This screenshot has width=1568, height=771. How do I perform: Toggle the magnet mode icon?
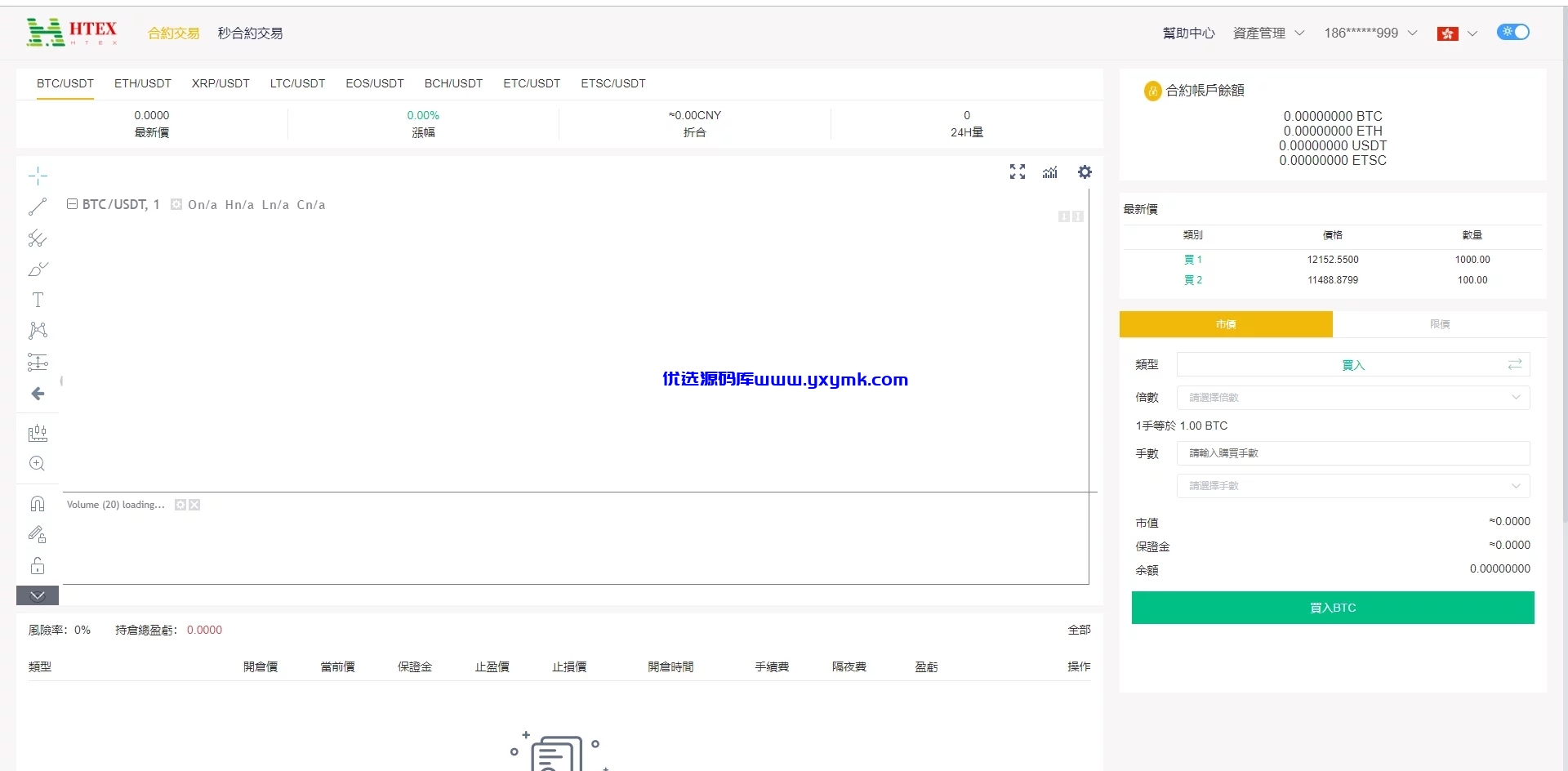[38, 504]
